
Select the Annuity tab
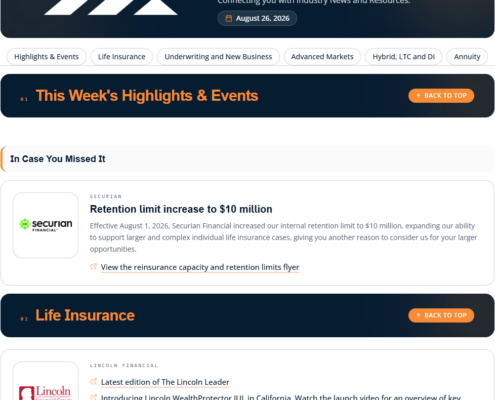click(x=467, y=57)
